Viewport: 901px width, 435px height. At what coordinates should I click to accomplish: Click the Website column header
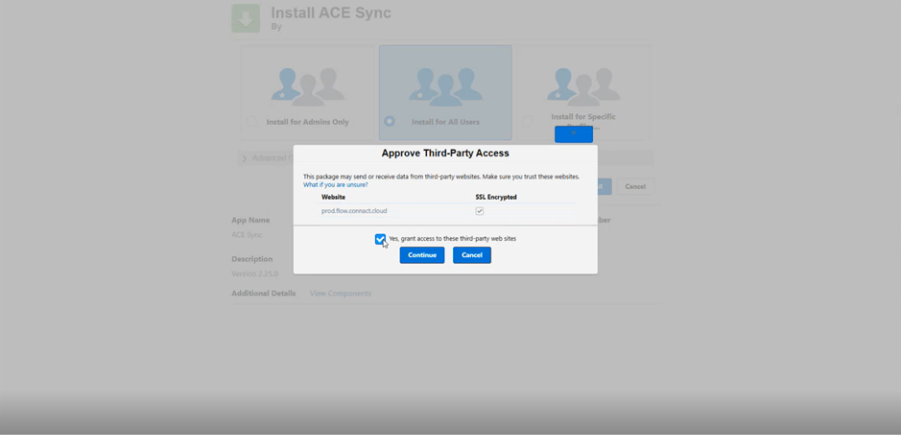pos(333,197)
